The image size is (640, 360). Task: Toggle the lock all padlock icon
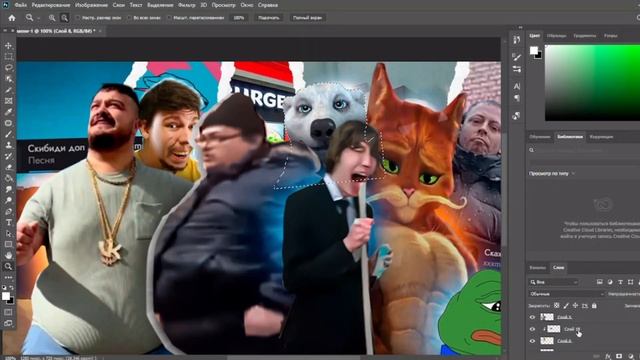point(594,305)
